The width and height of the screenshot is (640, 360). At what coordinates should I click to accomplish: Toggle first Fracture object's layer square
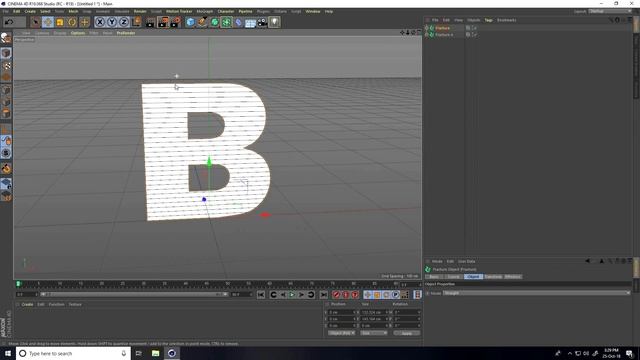point(468,28)
